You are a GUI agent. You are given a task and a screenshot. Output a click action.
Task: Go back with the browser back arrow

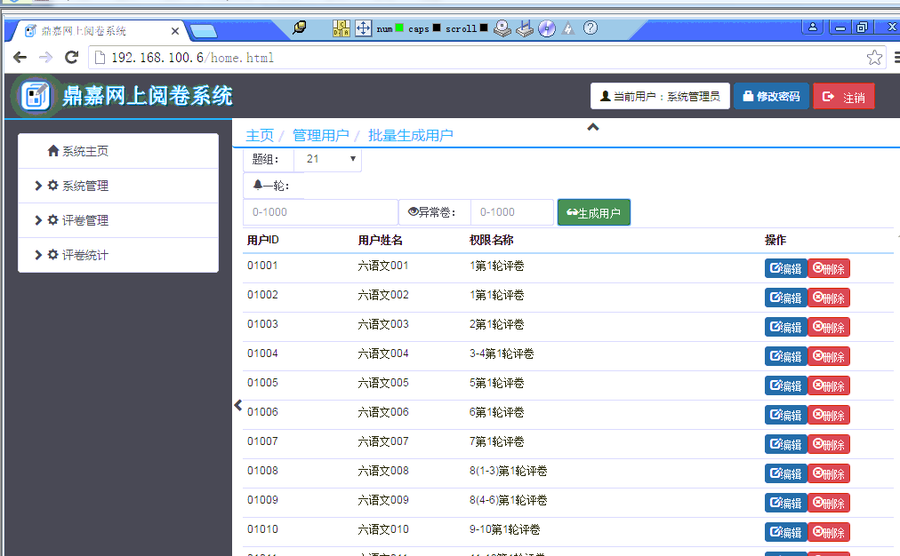pyautogui.click(x=20, y=57)
